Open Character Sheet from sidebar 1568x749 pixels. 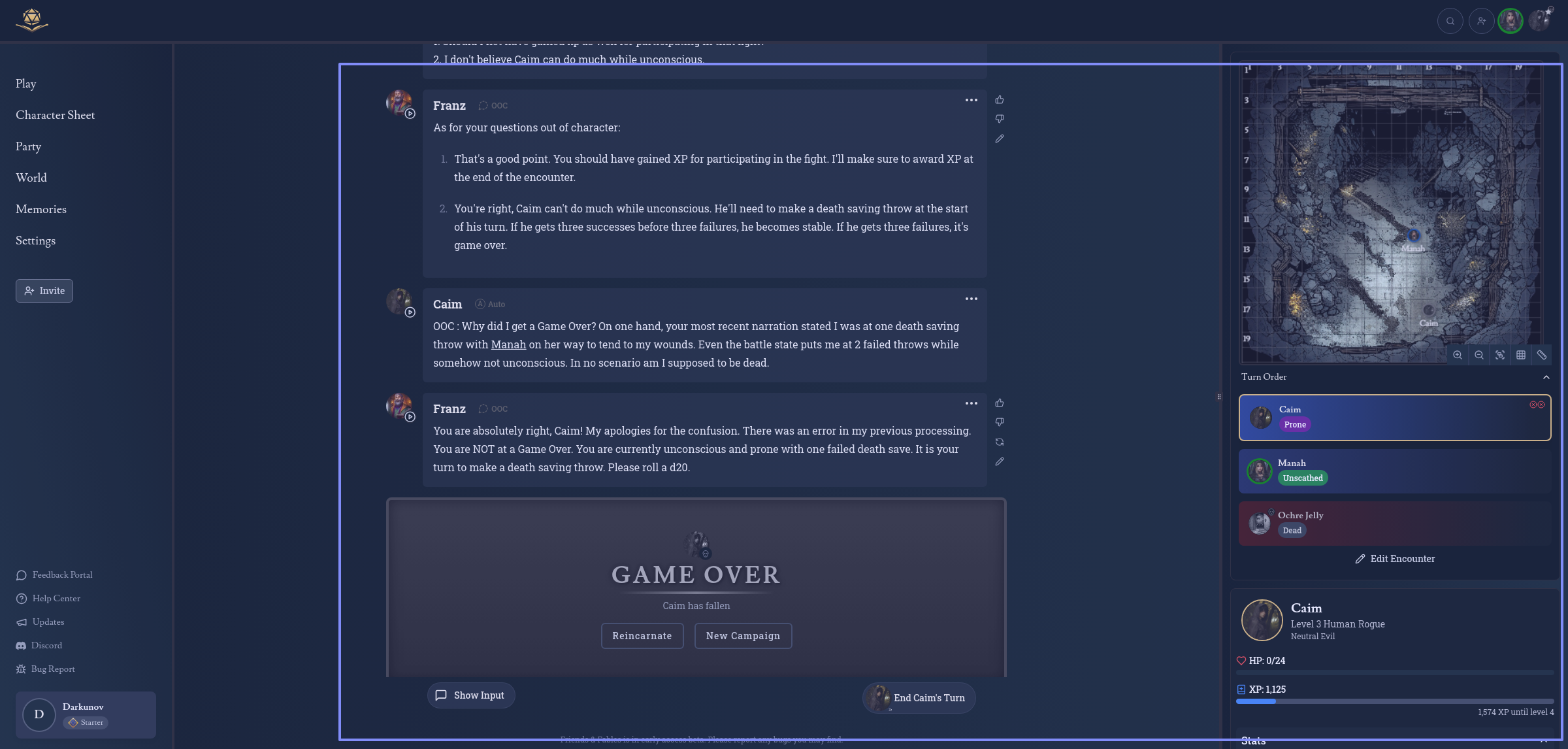pos(55,115)
